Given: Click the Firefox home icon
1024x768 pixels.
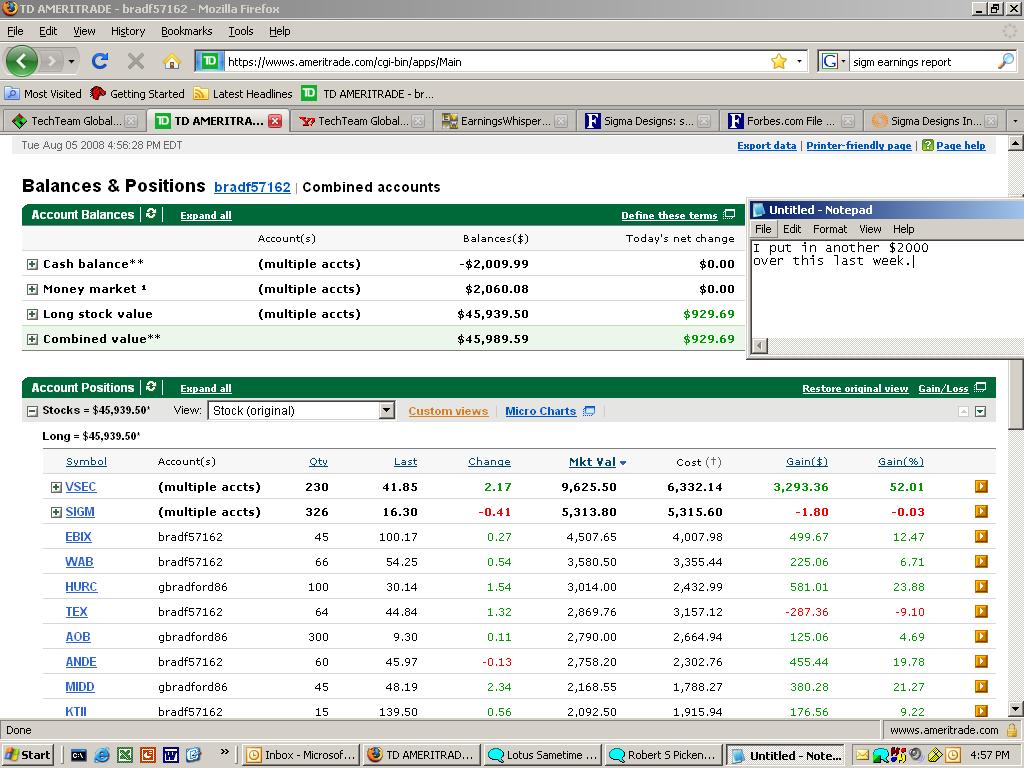Looking at the screenshot, I should point(171,61).
